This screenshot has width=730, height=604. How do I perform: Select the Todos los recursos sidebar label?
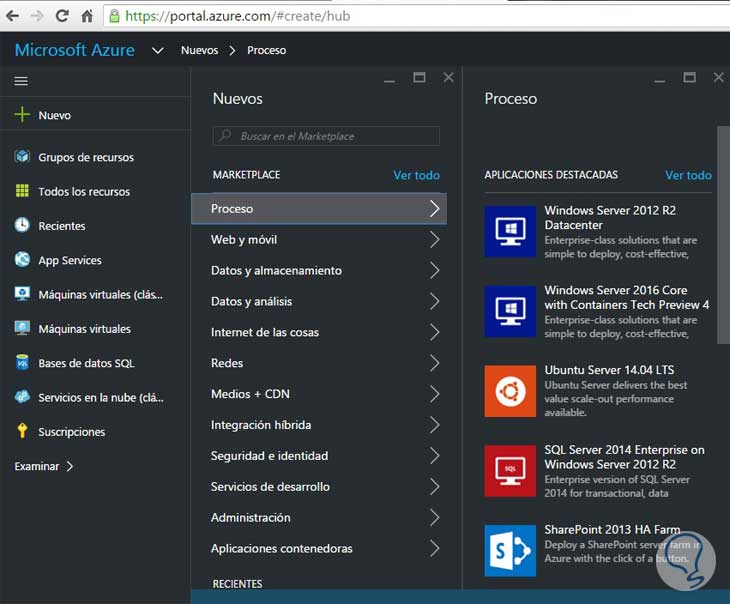click(x=84, y=191)
